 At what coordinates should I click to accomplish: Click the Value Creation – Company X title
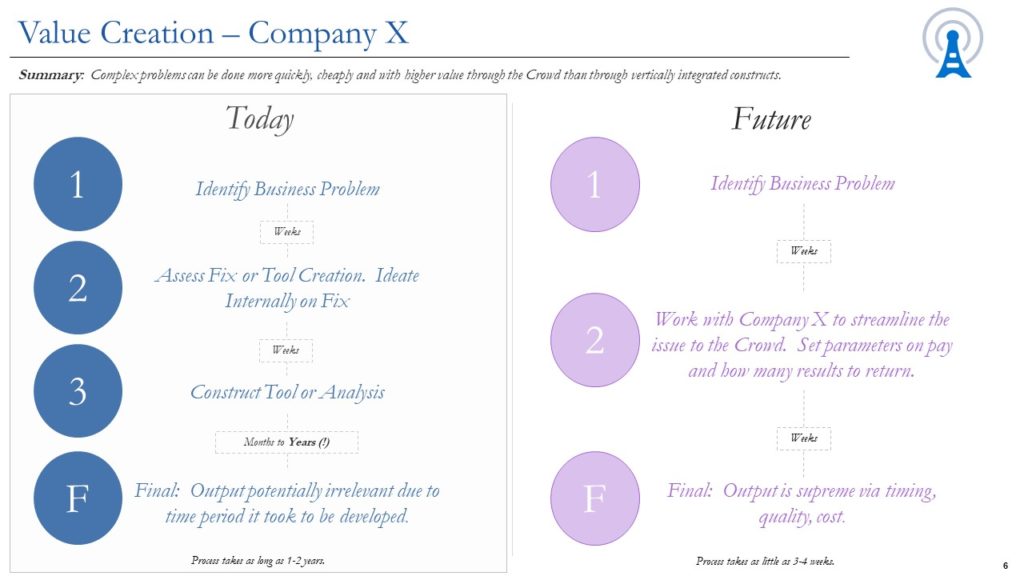pyautogui.click(x=213, y=33)
